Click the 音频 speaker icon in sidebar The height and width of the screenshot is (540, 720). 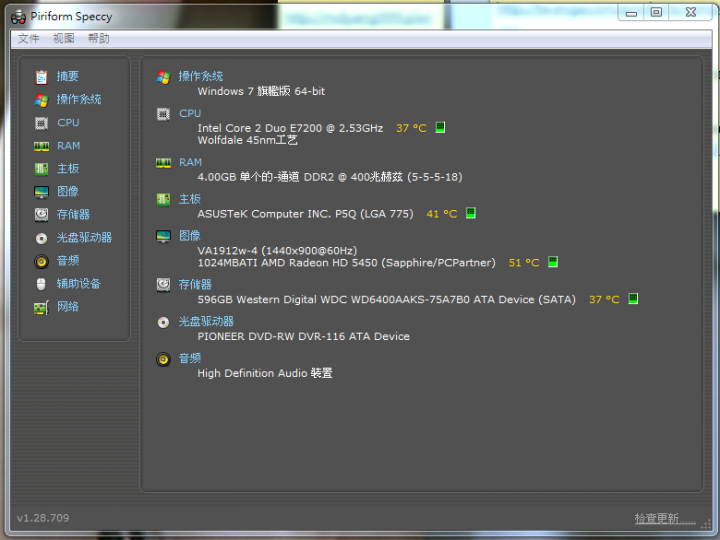tap(41, 261)
